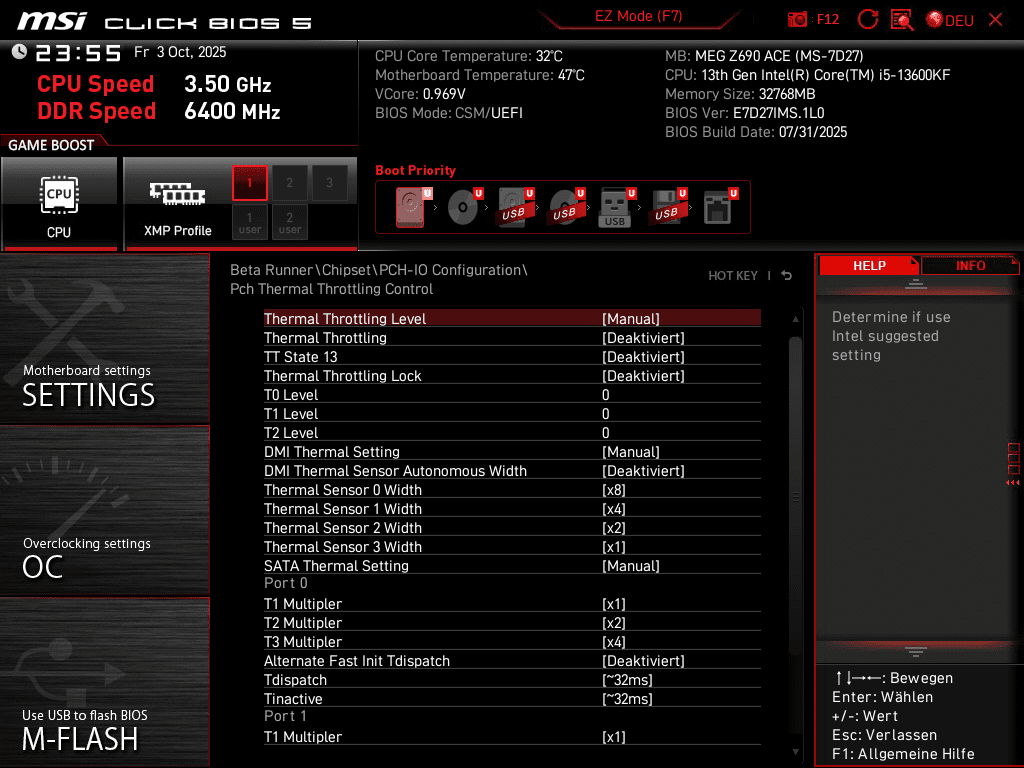Select the optical disc boot device icon
Image resolution: width=1024 pixels, height=768 pixels.
[x=464, y=207]
